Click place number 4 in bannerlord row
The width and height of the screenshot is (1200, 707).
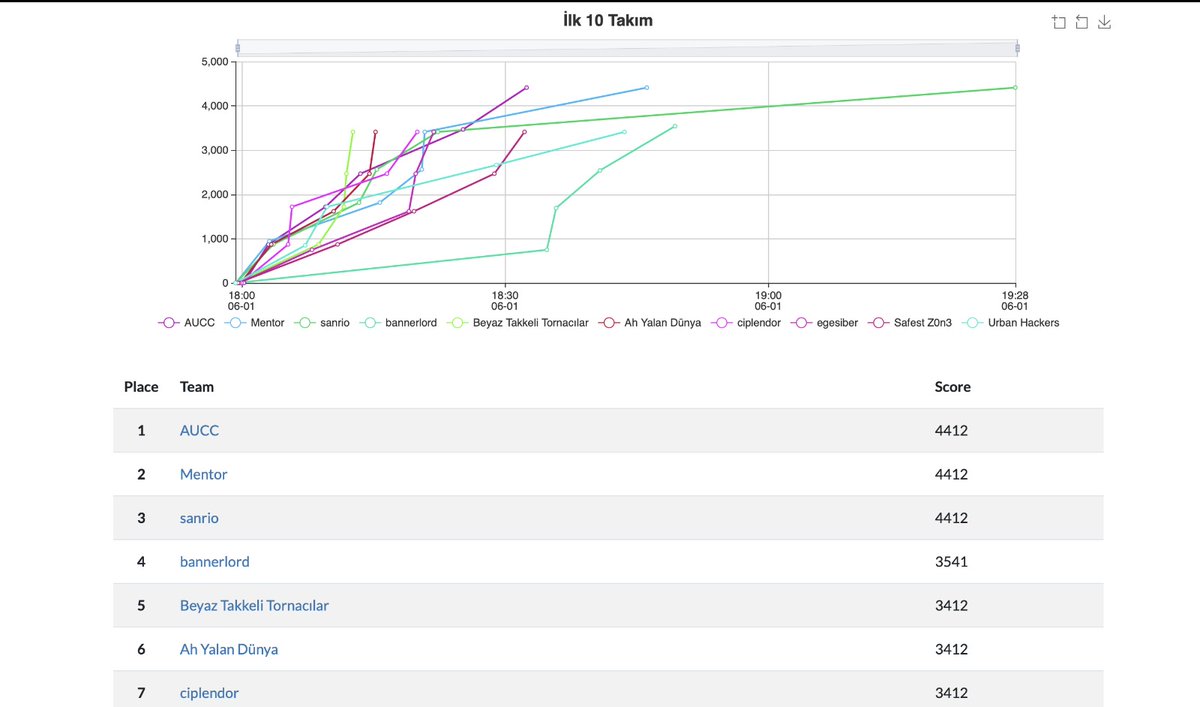(x=141, y=562)
